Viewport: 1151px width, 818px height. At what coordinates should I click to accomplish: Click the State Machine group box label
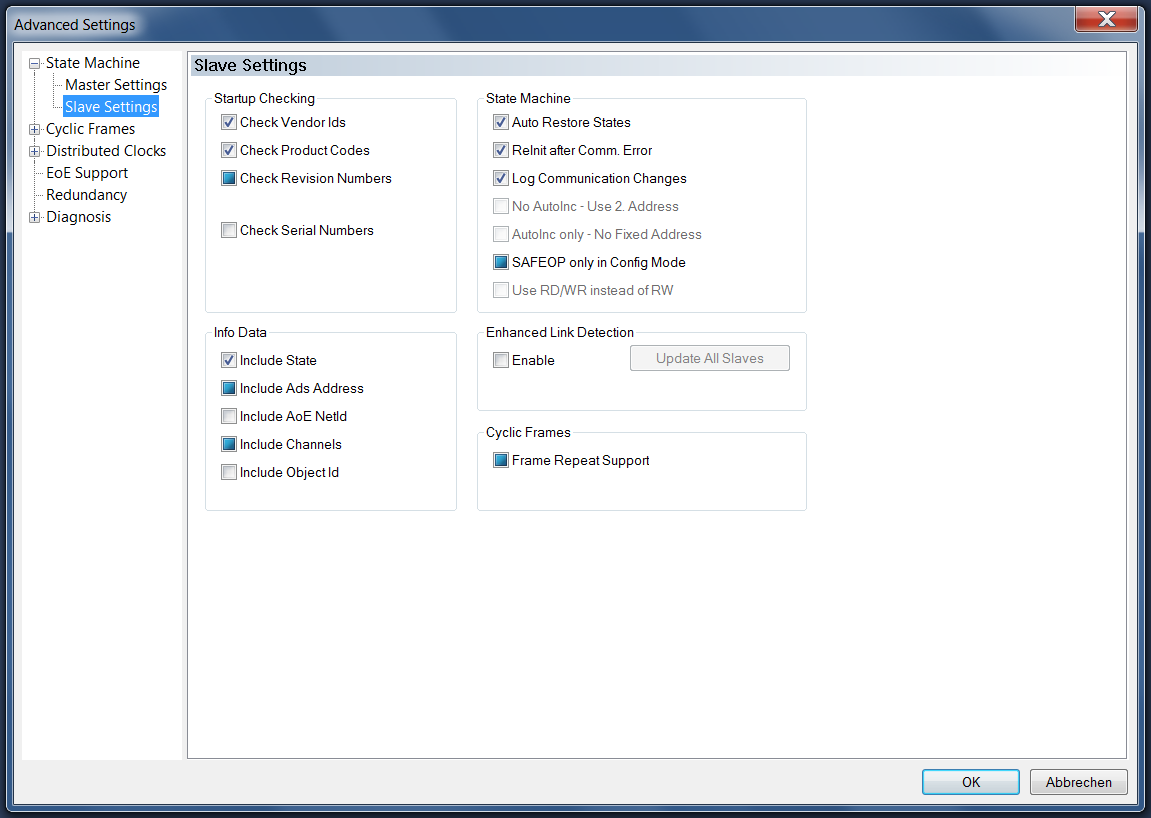528,98
